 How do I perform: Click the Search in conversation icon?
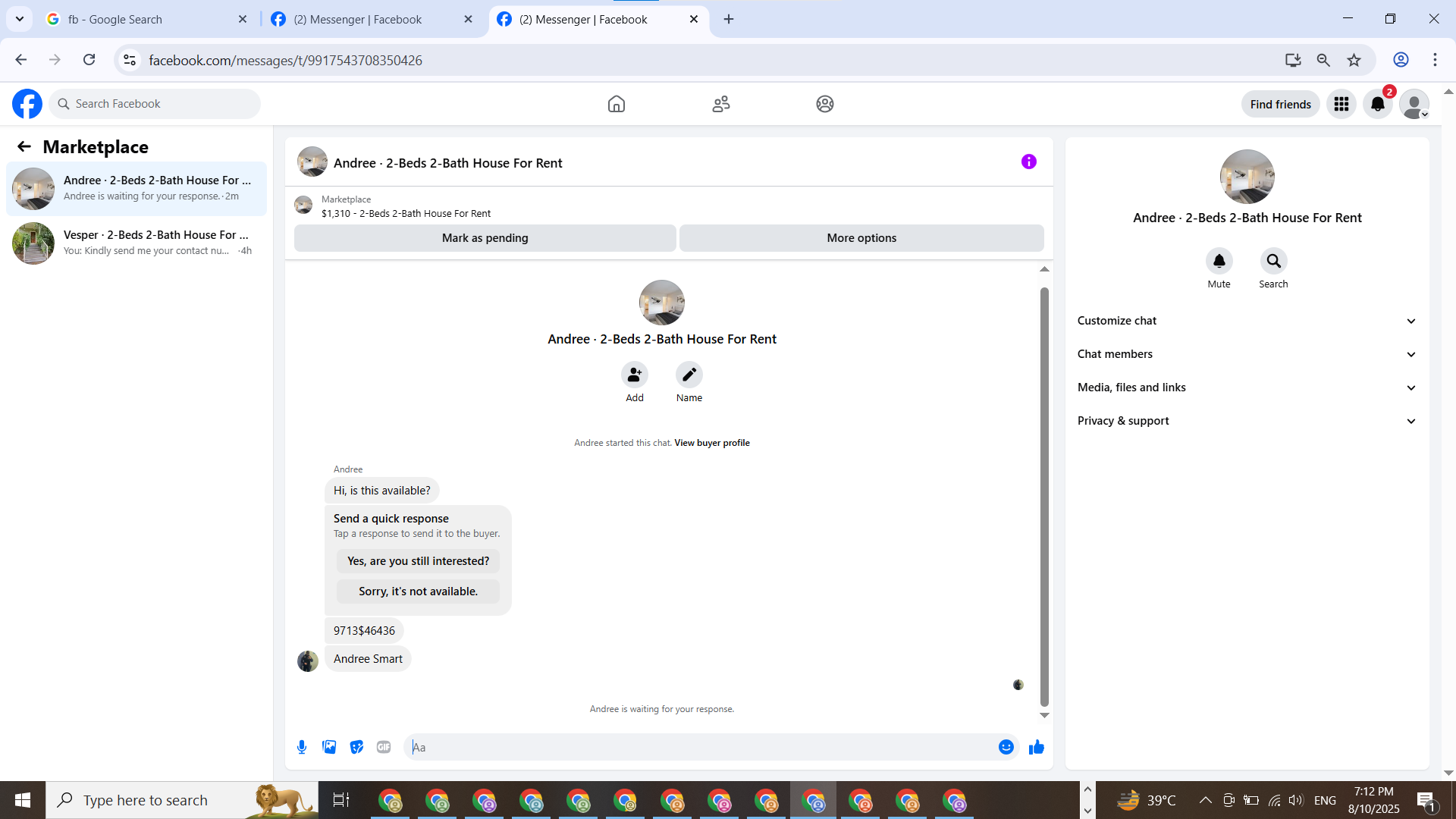[x=1273, y=261]
